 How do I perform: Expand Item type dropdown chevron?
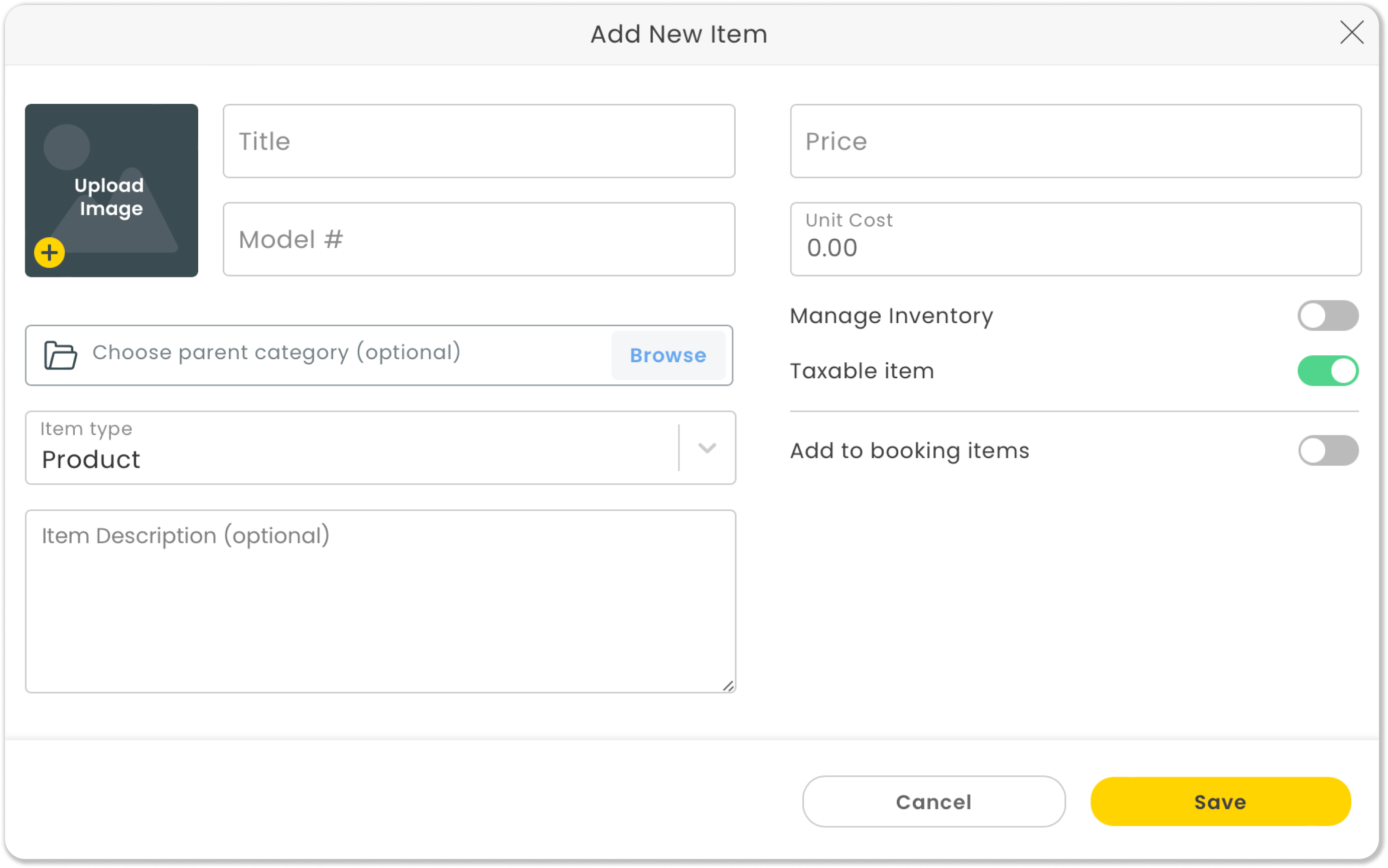tap(707, 448)
